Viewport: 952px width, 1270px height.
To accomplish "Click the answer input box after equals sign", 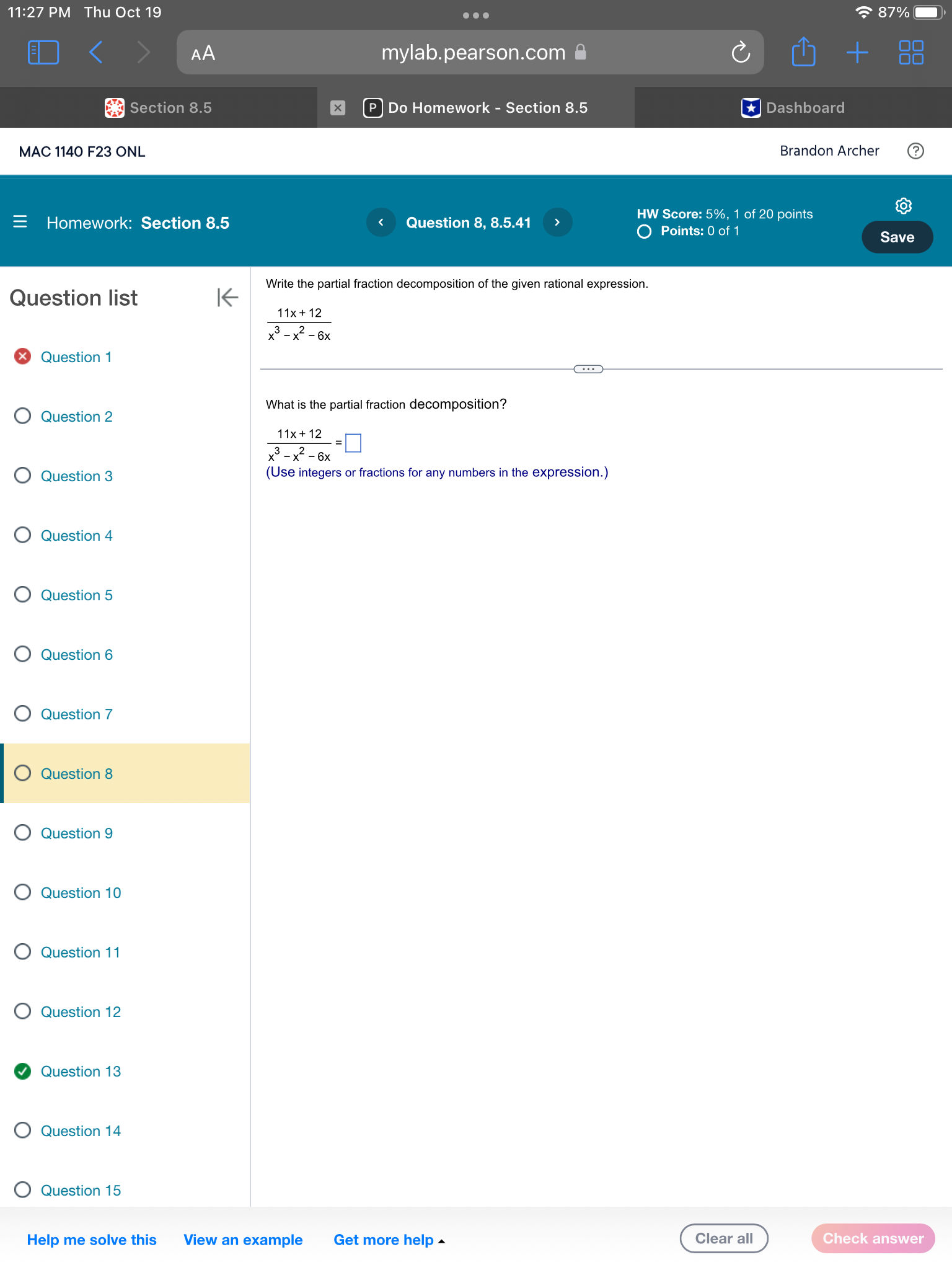I will tap(353, 443).
